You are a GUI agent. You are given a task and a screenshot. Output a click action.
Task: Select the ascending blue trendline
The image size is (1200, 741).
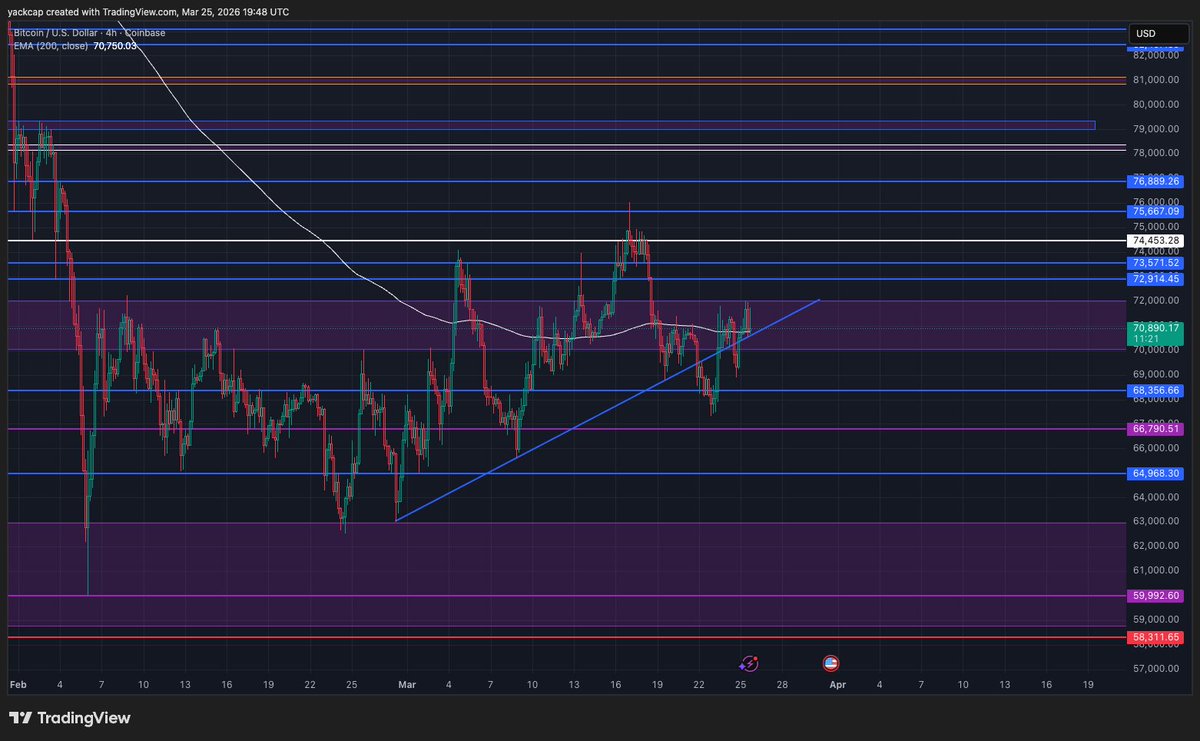pyautogui.click(x=608, y=410)
